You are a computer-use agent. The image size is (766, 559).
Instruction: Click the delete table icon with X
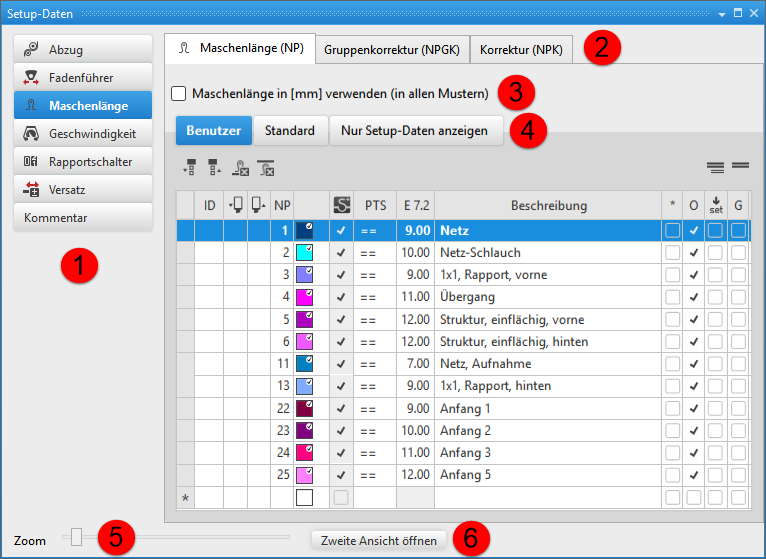click(x=265, y=168)
